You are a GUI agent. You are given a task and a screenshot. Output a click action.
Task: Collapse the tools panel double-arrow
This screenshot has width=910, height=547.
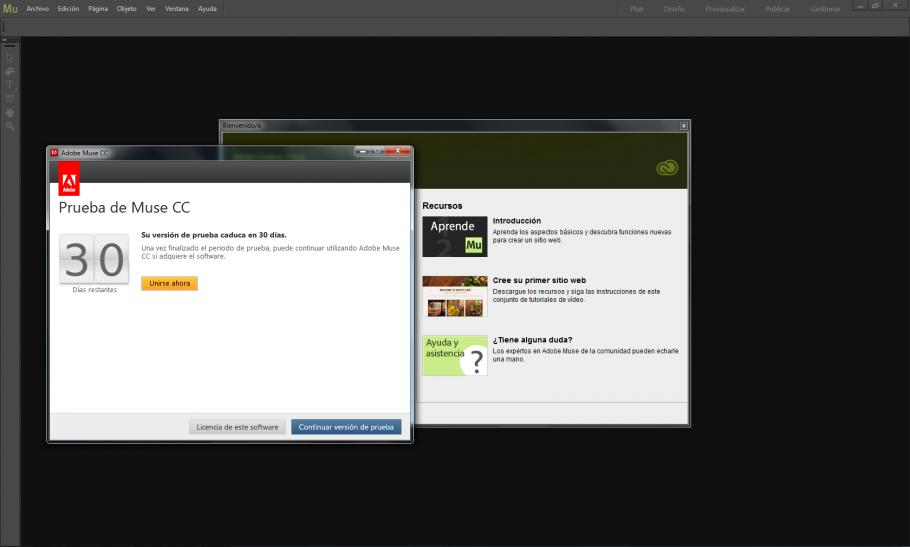point(5,40)
